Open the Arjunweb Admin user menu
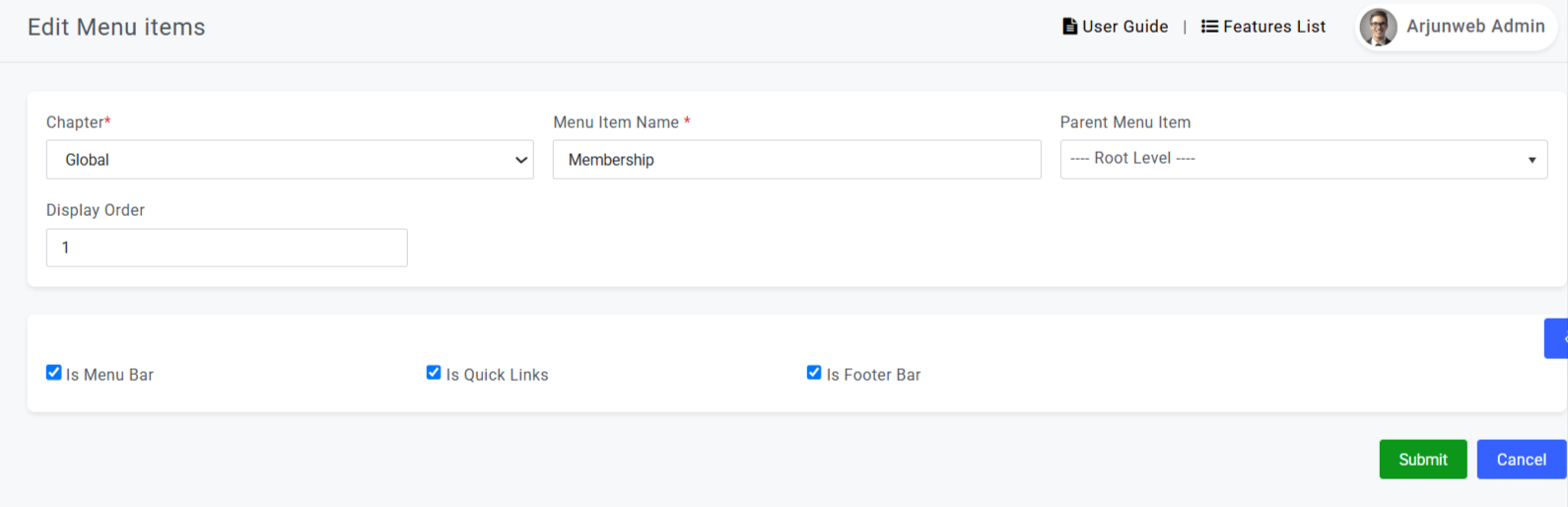Viewport: 1568px width, 507px height. tap(1453, 28)
